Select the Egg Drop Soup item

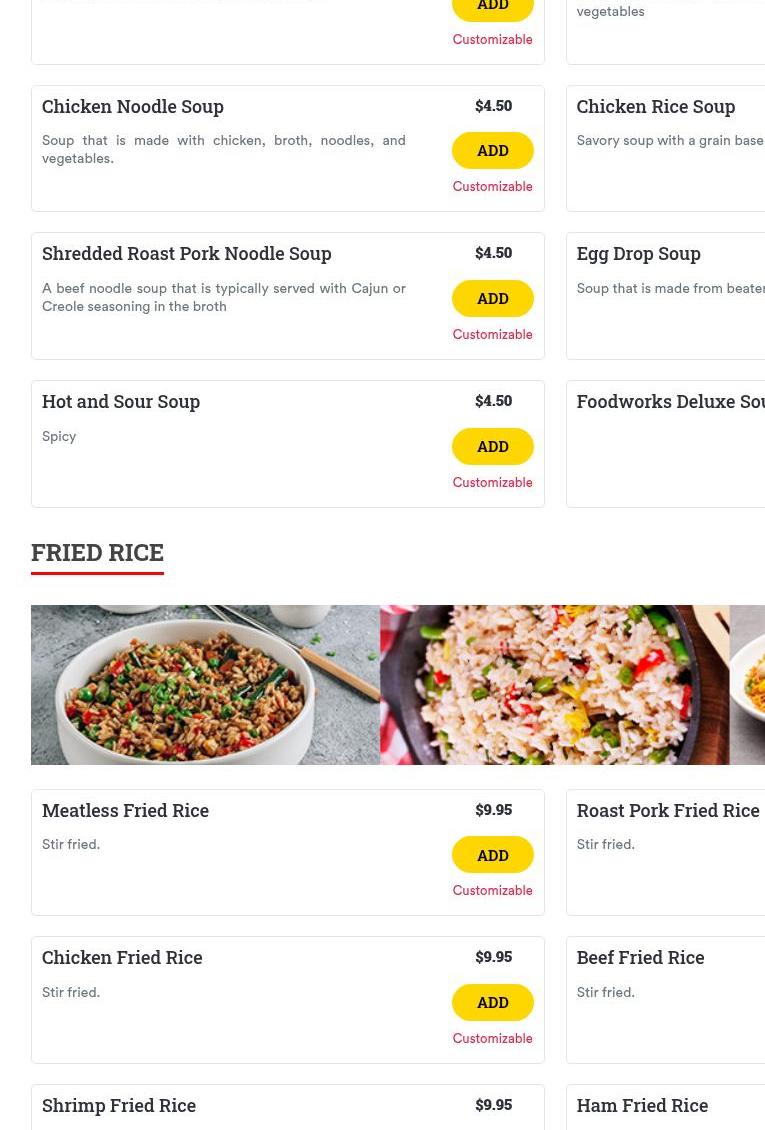pos(638,253)
